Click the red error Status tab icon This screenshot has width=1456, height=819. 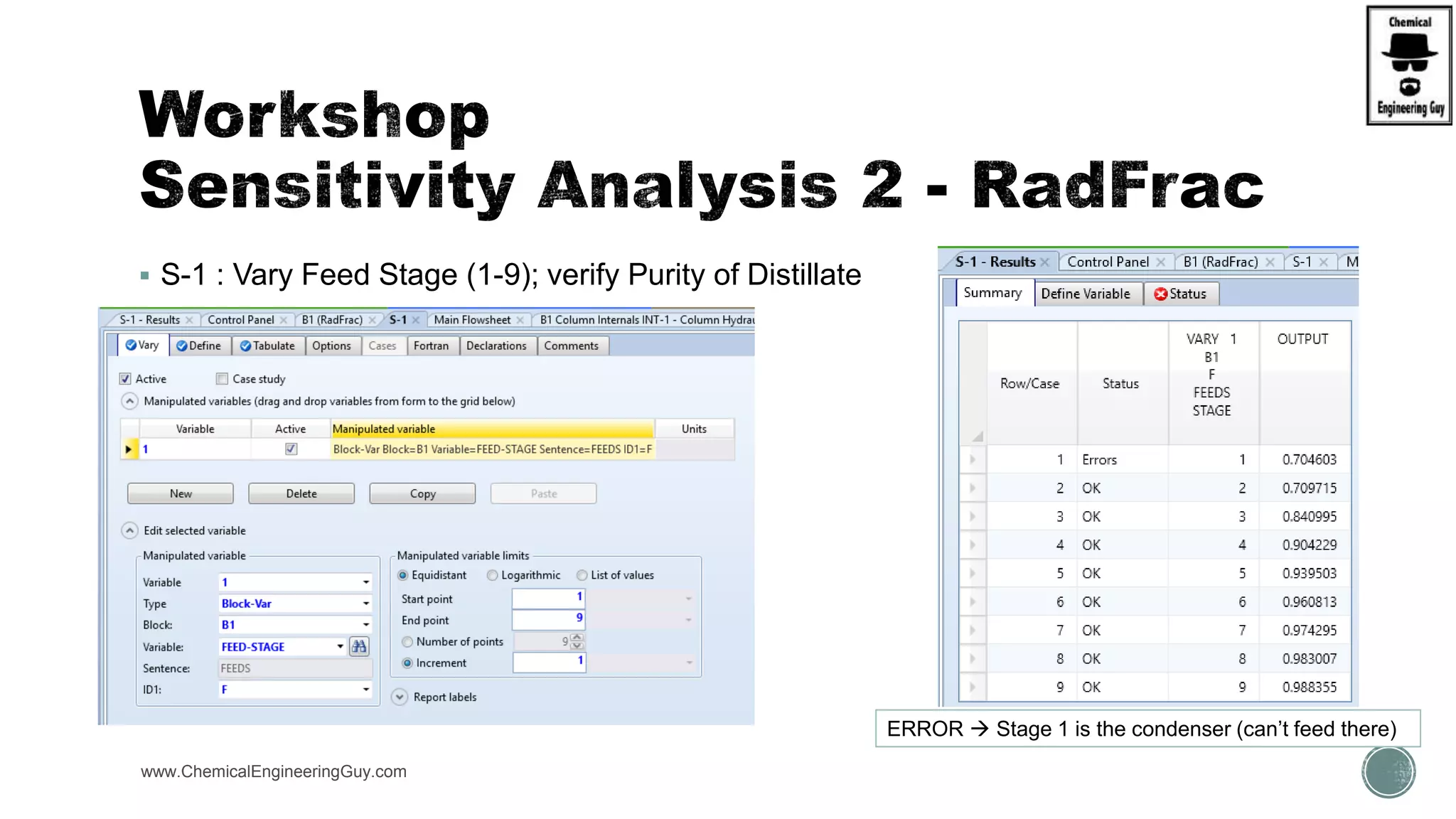(1160, 294)
